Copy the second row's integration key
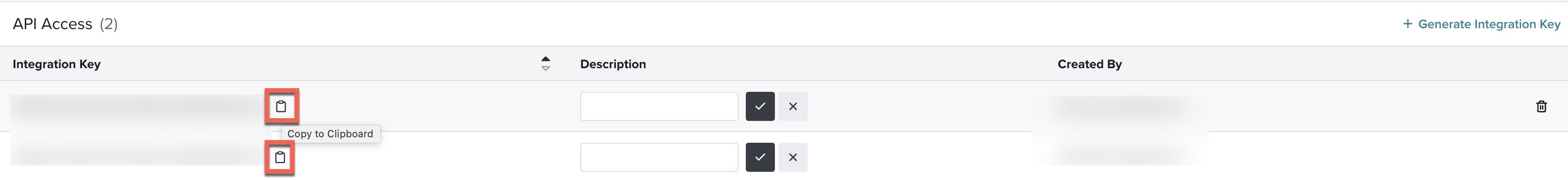The width and height of the screenshot is (1568, 180). 280,157
